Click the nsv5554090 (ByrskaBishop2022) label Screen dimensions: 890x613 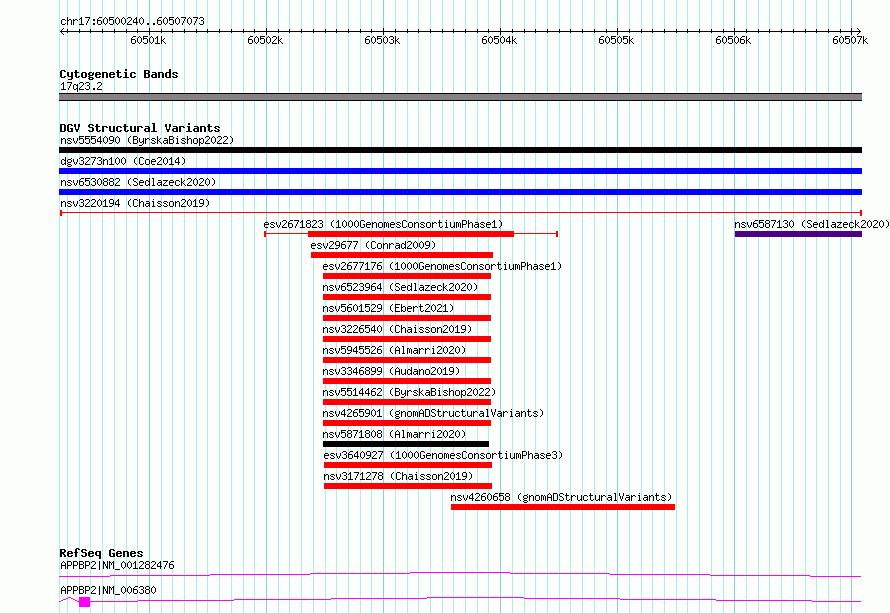[147, 140]
